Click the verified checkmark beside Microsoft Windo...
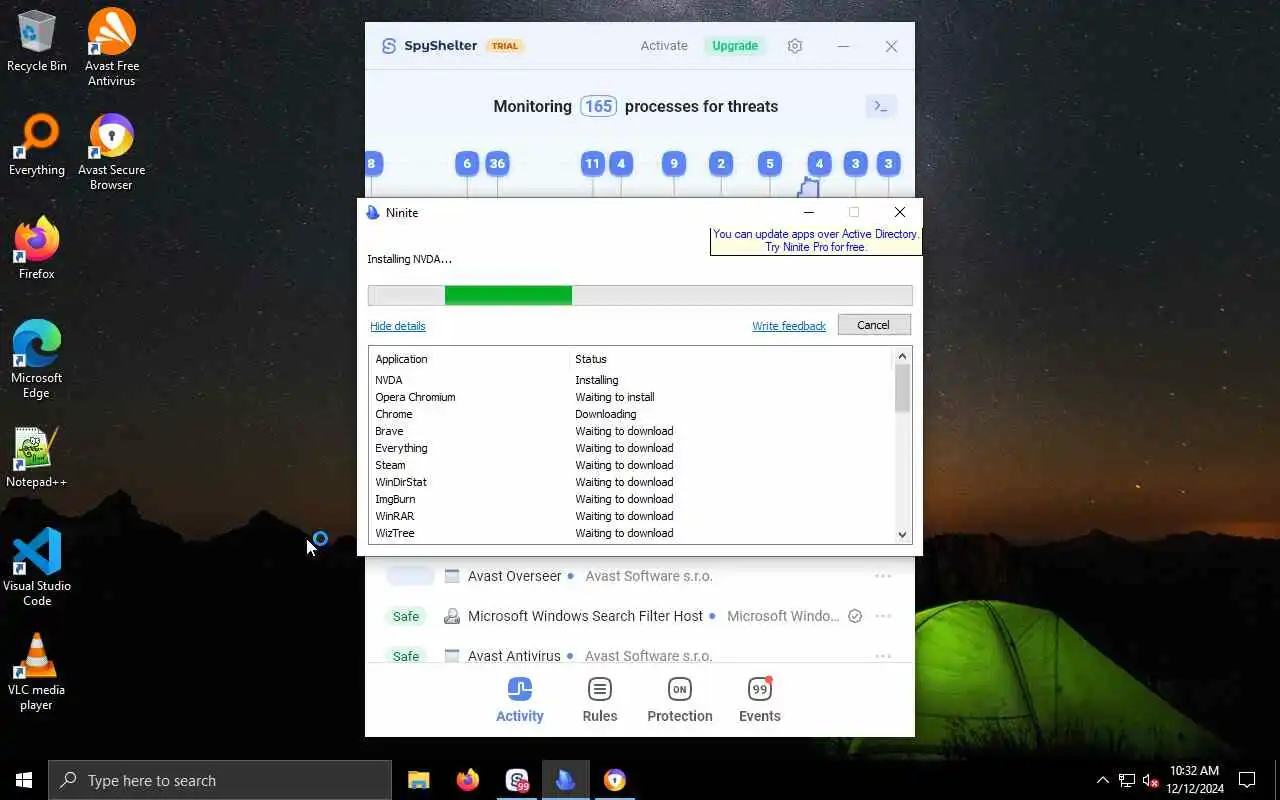Screen dimensions: 1280x800 click(x=855, y=616)
